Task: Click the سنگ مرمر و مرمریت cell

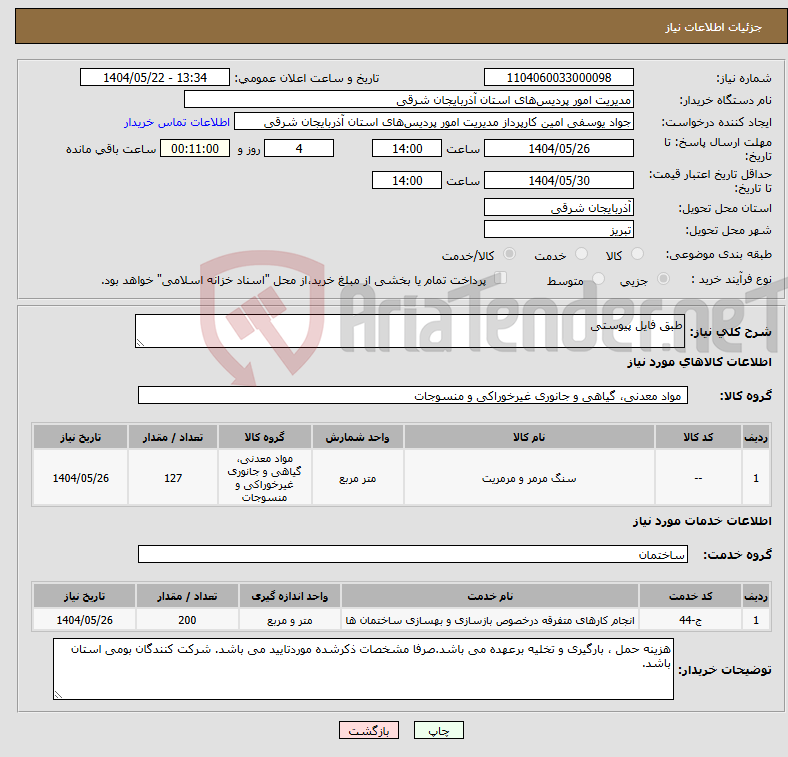Action: point(529,478)
